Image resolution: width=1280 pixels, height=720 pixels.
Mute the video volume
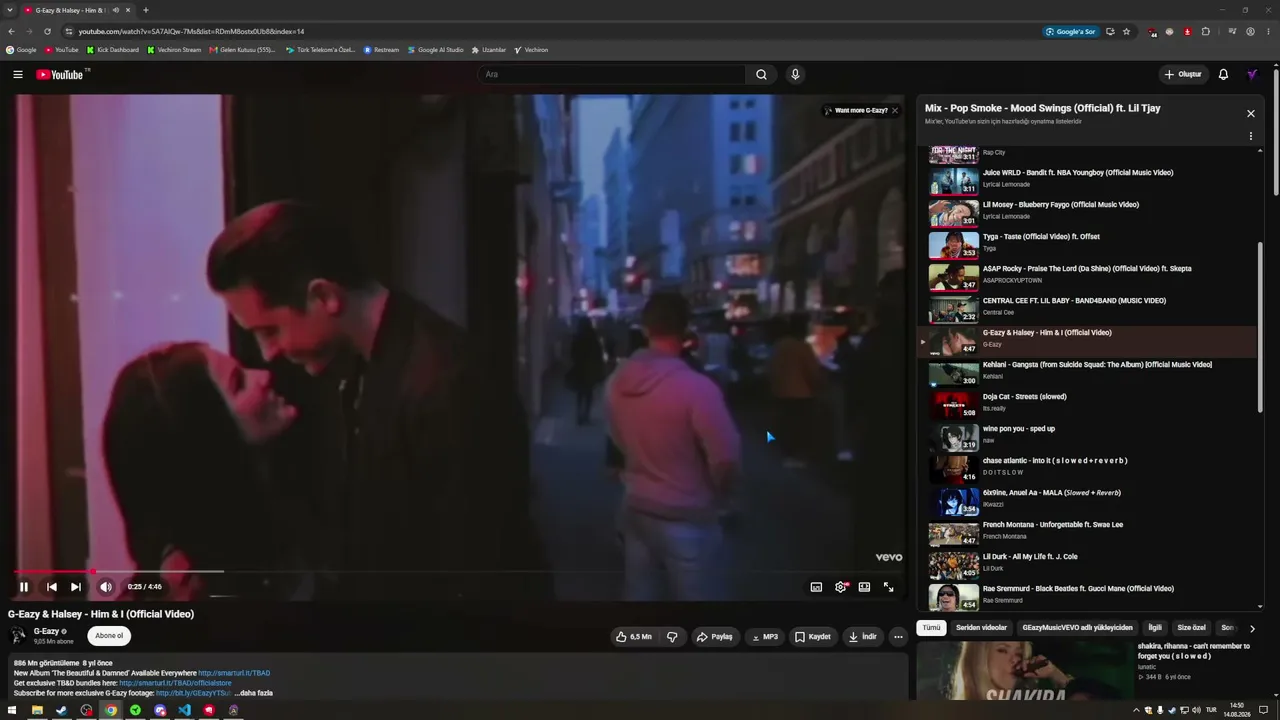[x=105, y=587]
